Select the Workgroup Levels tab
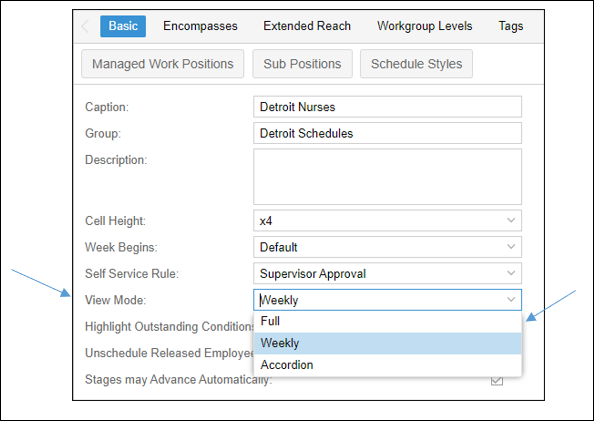This screenshot has width=594, height=421. (x=424, y=26)
